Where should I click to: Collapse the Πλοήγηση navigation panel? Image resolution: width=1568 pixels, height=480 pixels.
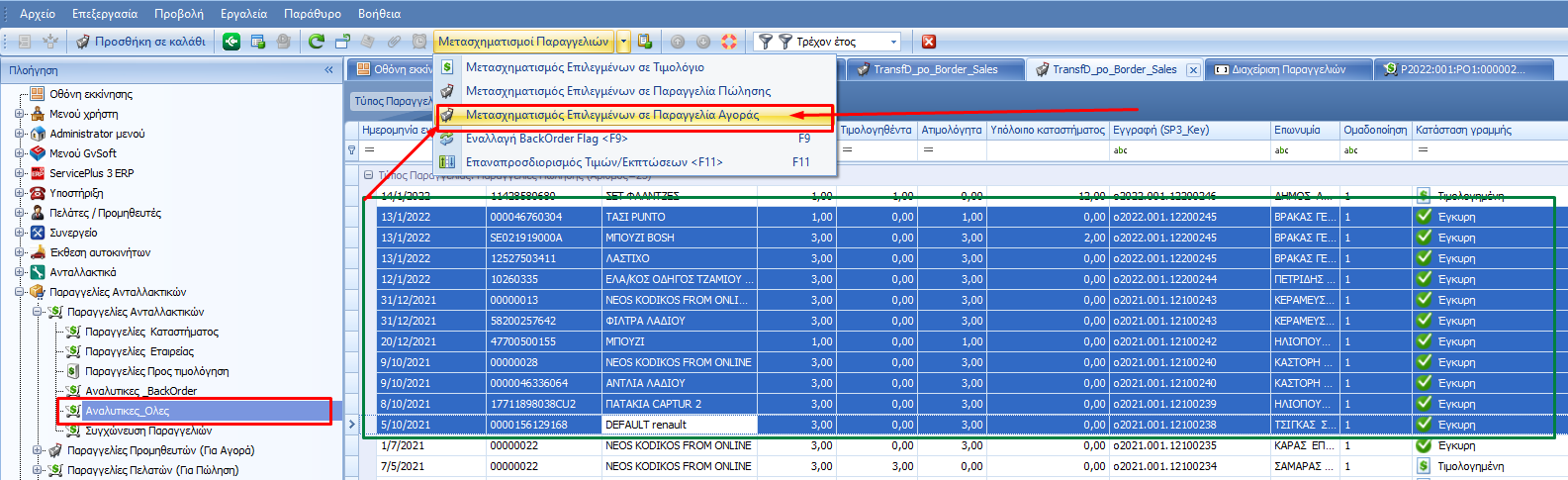[328, 70]
